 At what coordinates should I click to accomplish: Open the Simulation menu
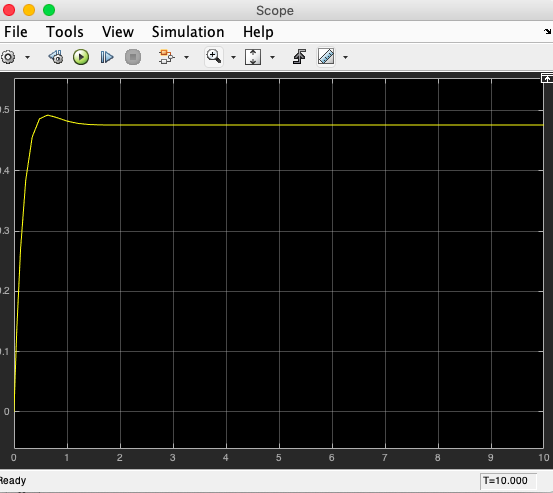point(188,32)
